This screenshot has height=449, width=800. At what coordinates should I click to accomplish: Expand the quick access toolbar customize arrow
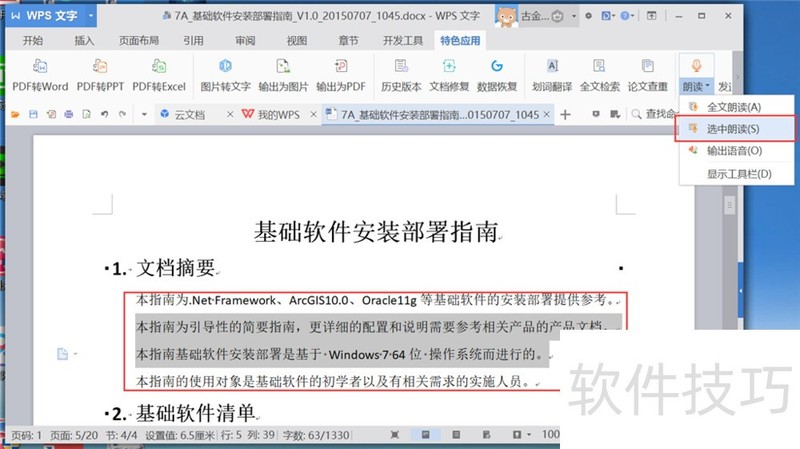click(144, 114)
